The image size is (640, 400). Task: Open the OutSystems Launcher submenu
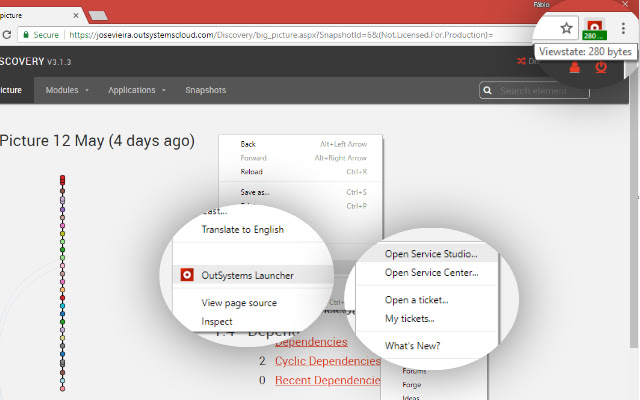(253, 276)
